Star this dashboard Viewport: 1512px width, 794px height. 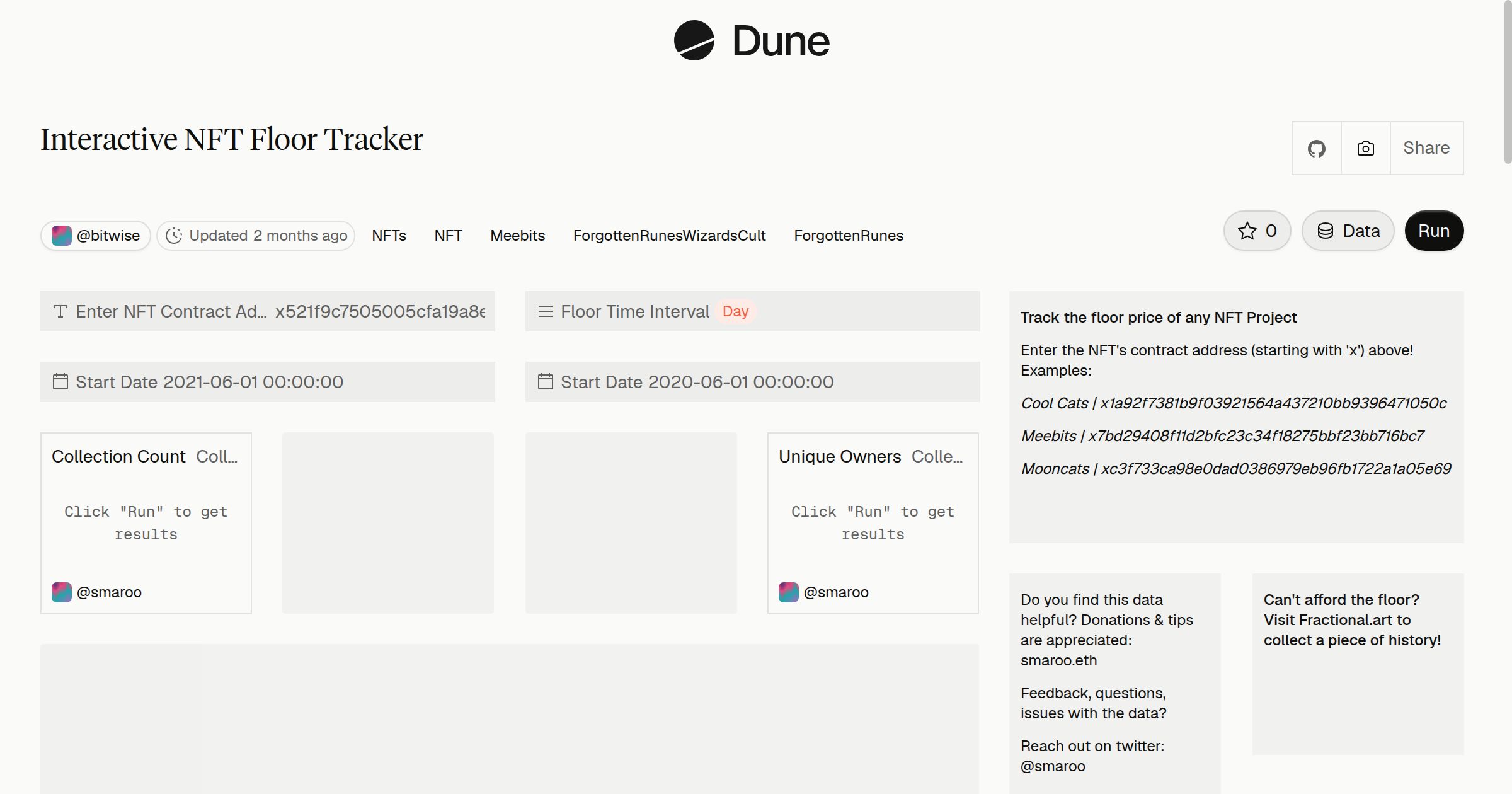coord(1257,231)
